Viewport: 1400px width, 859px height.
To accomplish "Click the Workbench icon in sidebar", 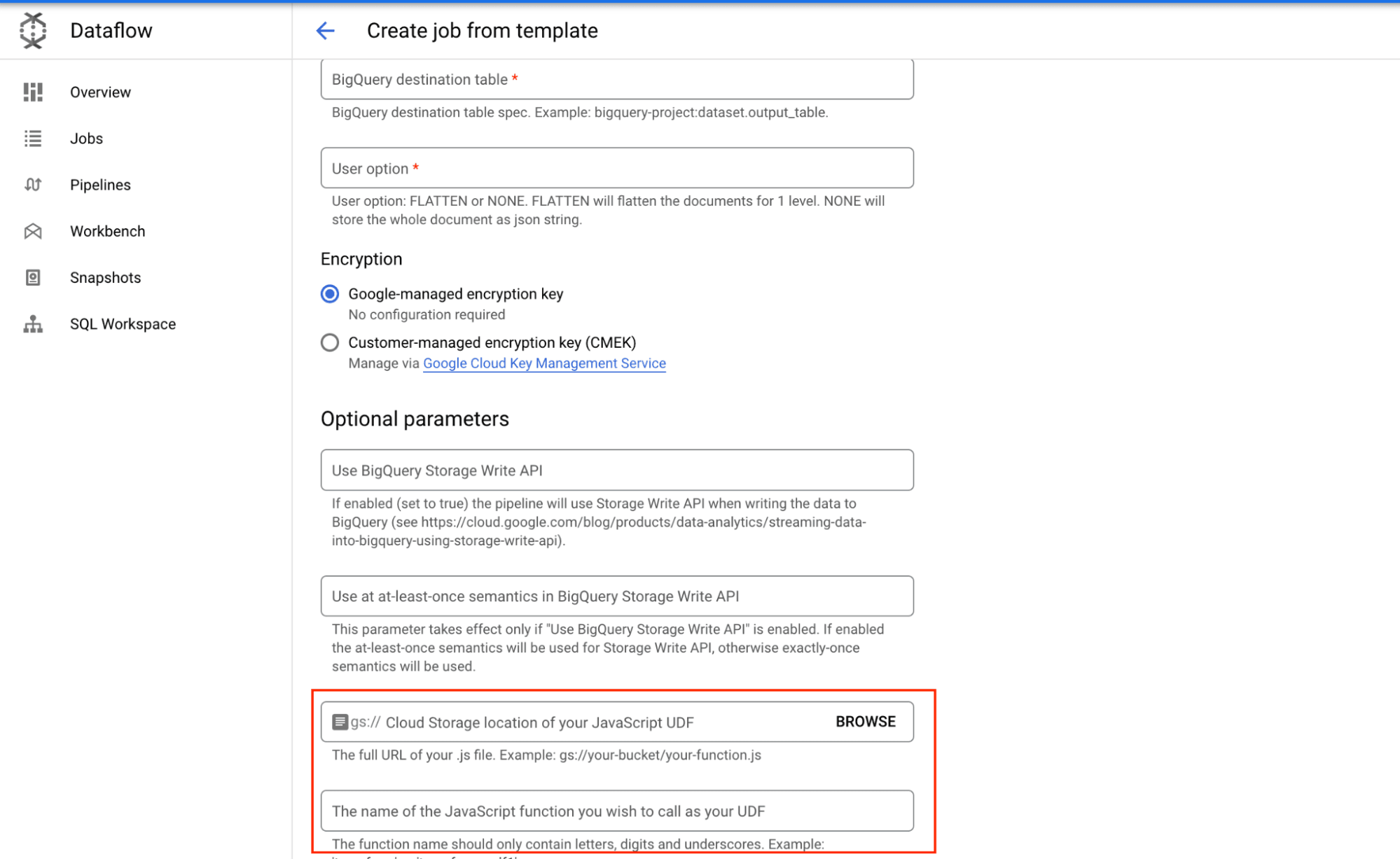I will tap(33, 231).
